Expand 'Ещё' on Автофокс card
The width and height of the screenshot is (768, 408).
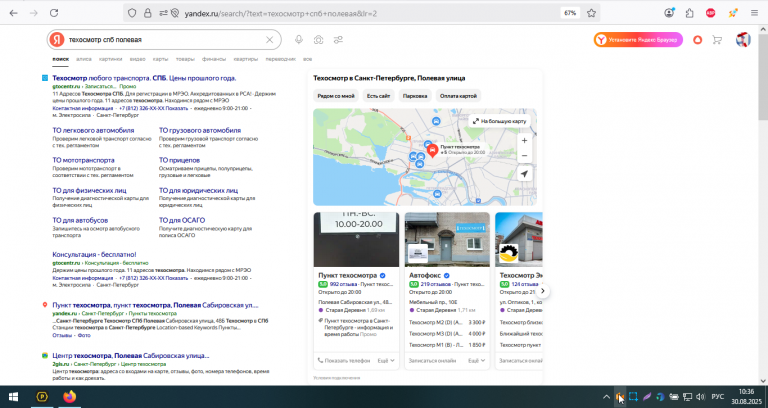[477, 360]
